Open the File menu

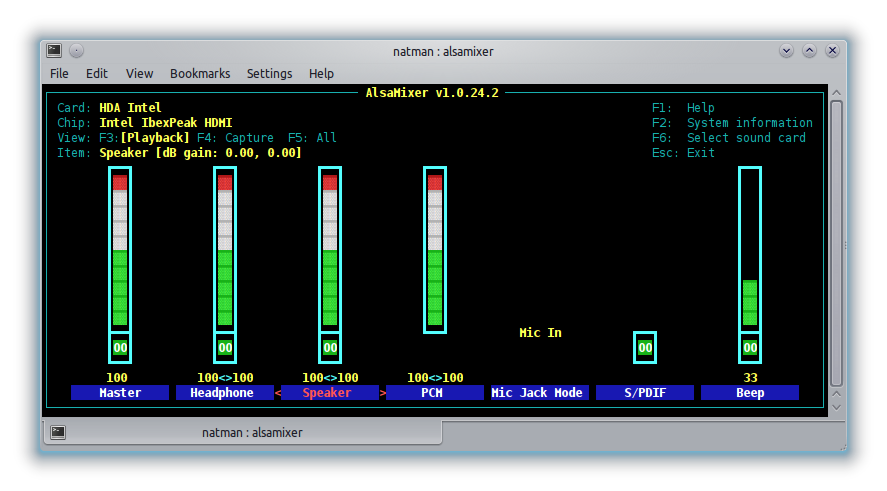tap(59, 74)
